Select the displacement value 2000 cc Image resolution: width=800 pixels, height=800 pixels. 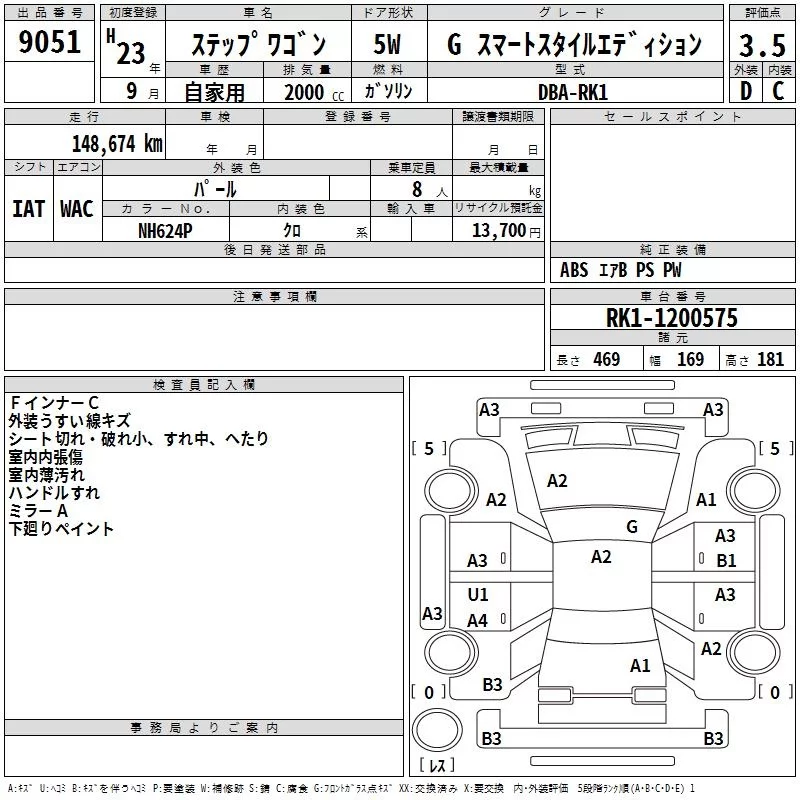(x=314, y=92)
